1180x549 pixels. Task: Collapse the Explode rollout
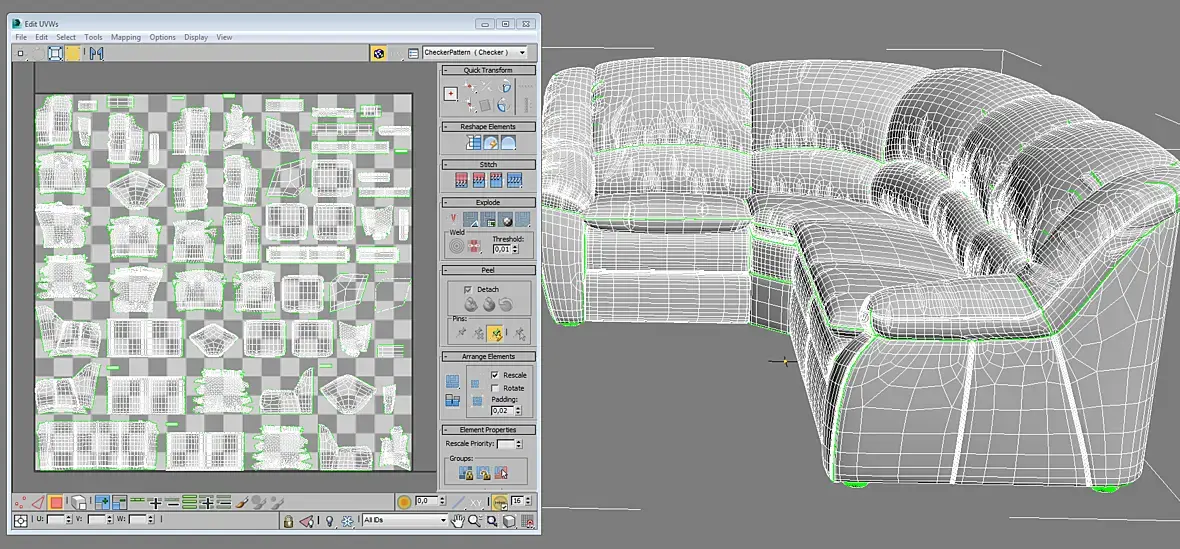coord(488,202)
